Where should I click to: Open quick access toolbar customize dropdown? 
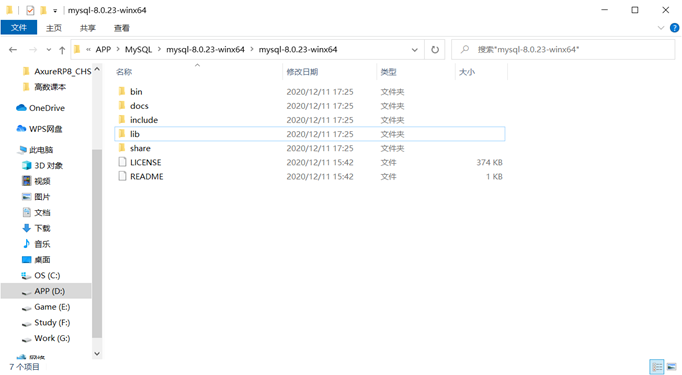(55, 10)
